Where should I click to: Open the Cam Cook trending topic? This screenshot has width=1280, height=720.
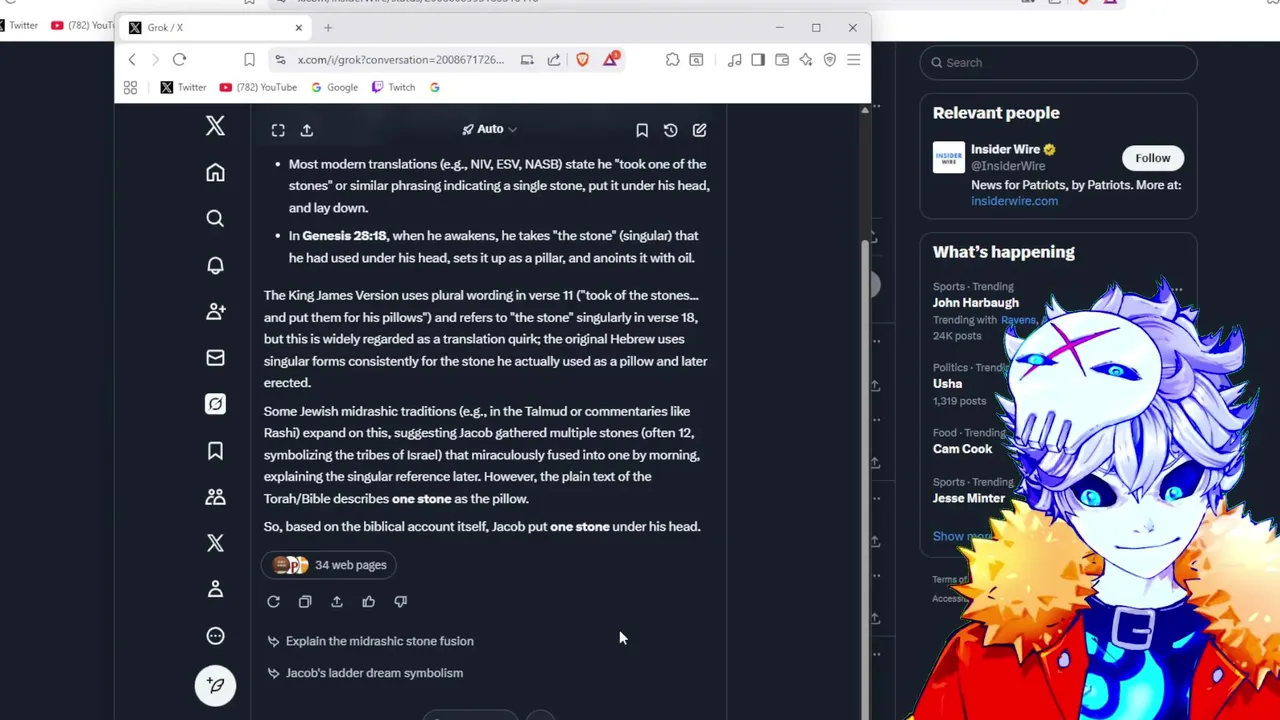pyautogui.click(x=962, y=449)
